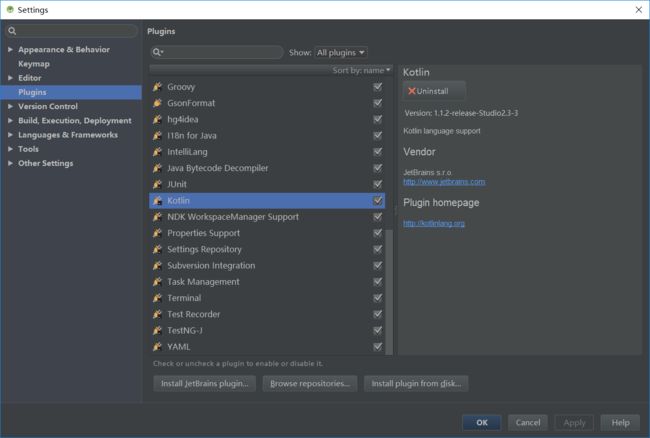Screen dimensions: 650x438
Task: Click the I18n for Java plugin icon
Action: [x=157, y=136]
